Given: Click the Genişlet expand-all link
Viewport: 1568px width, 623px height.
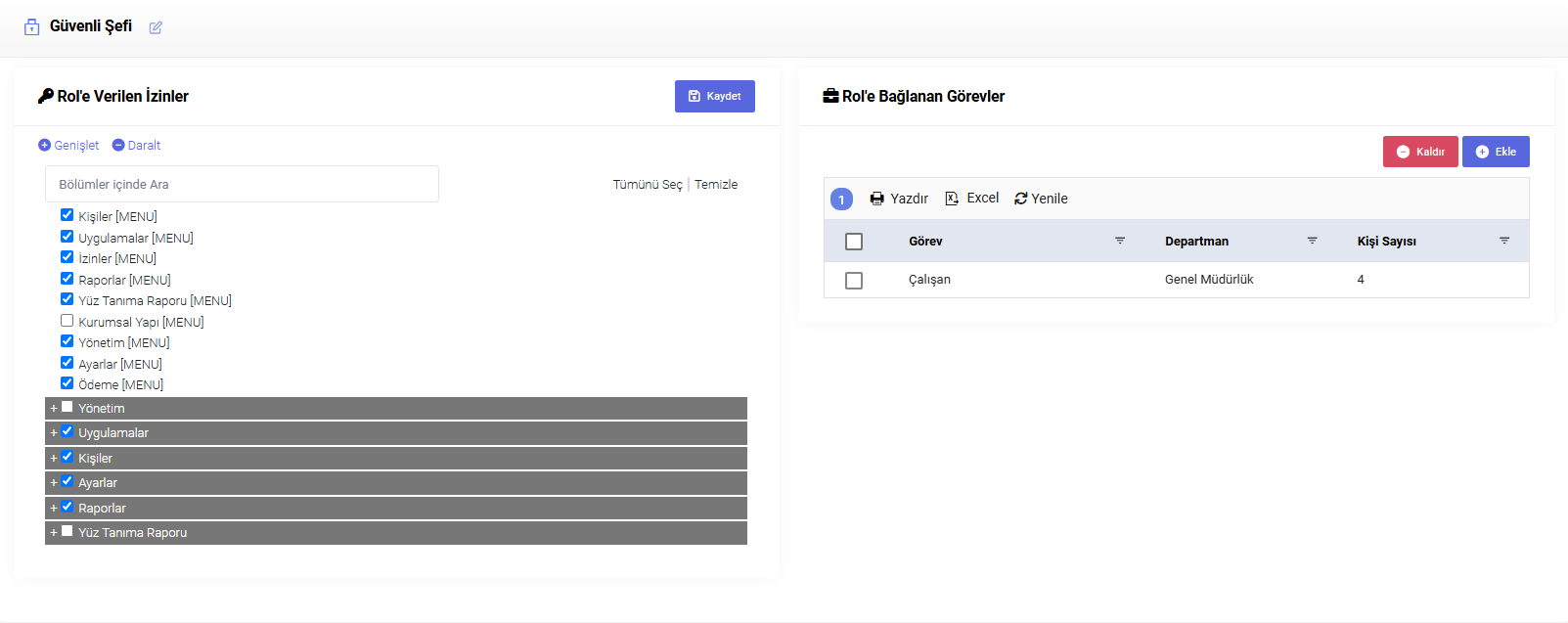Looking at the screenshot, I should click(68, 145).
